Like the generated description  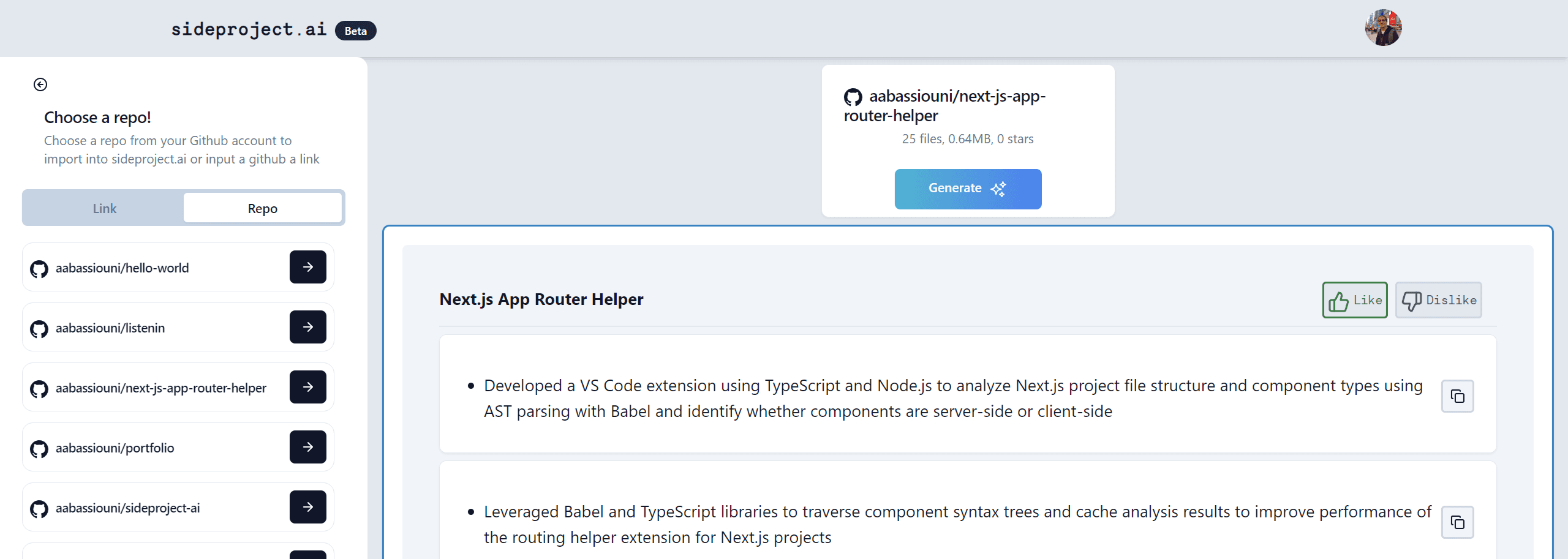(1355, 300)
